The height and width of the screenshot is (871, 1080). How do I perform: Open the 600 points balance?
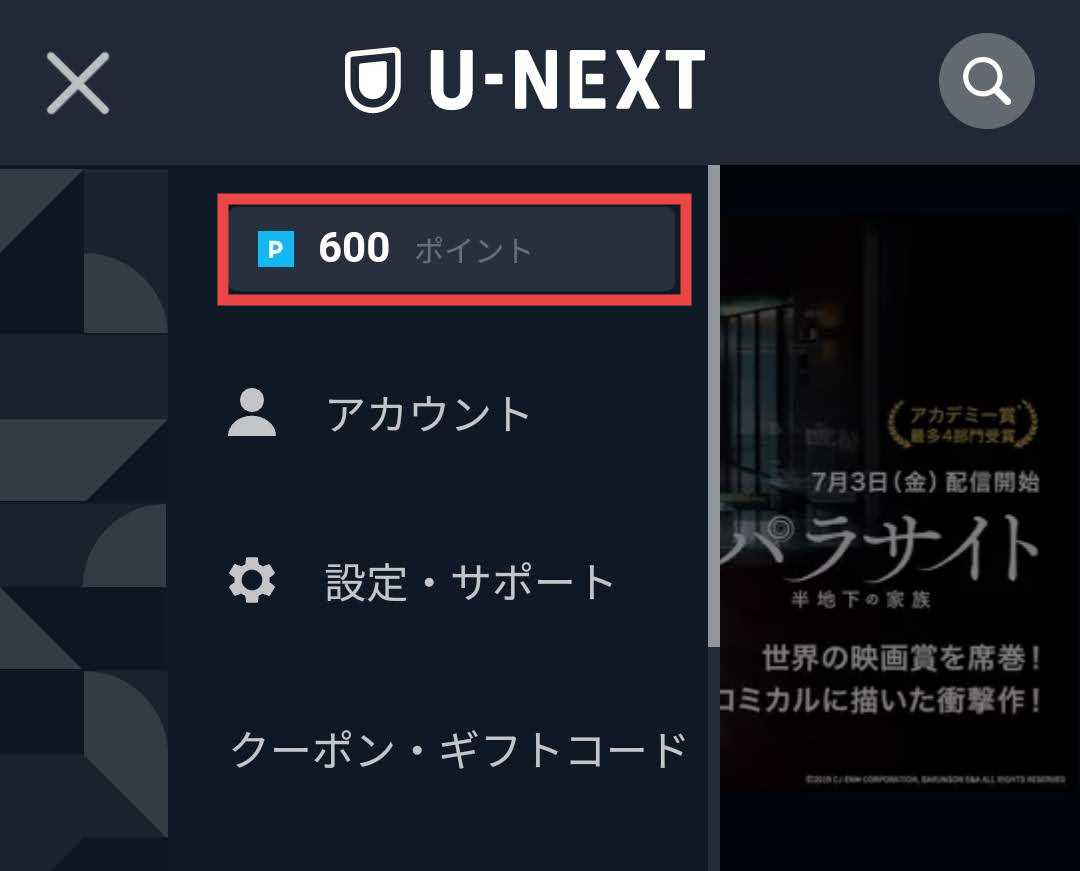click(x=454, y=249)
